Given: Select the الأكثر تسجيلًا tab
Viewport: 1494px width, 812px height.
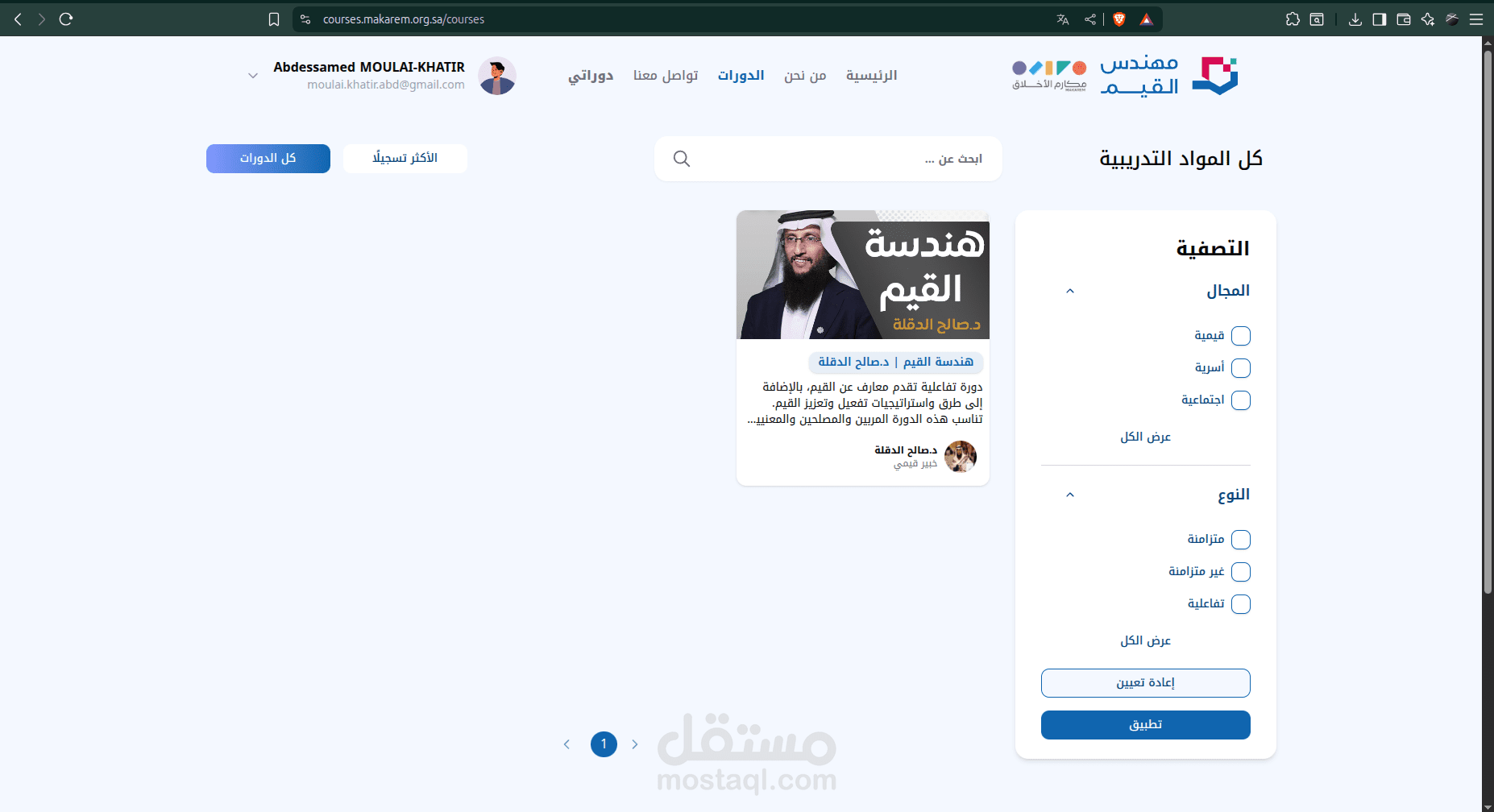Looking at the screenshot, I should [x=405, y=159].
